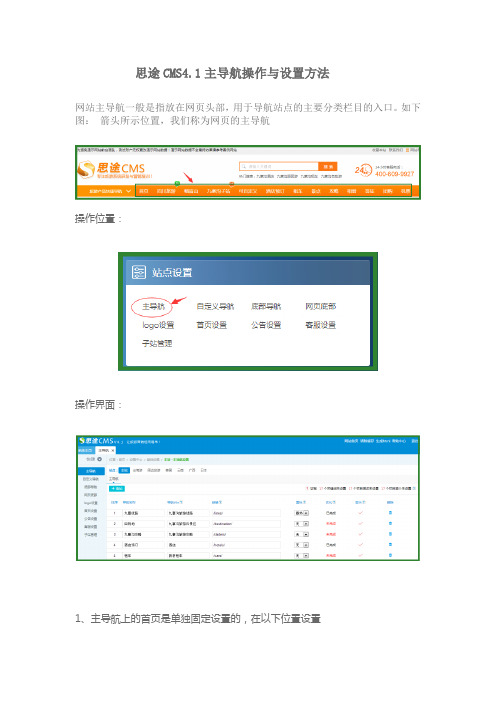Select the highlighted blue site tab in the admin
Viewport: 496px width, 702px height.
tap(123, 470)
